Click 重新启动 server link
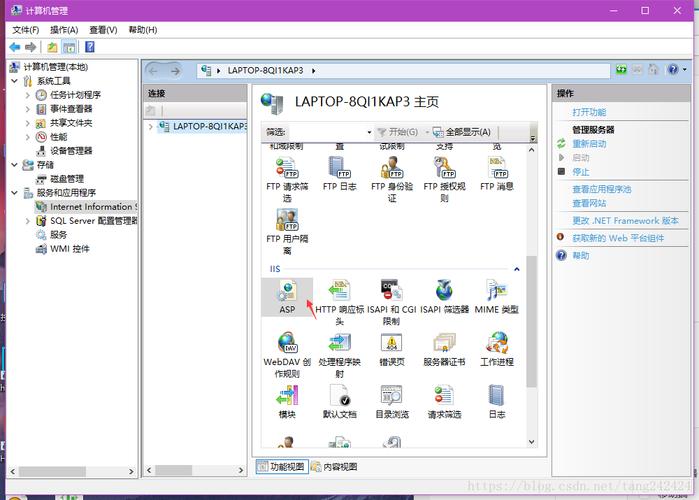The width and height of the screenshot is (699, 500). 589,144
